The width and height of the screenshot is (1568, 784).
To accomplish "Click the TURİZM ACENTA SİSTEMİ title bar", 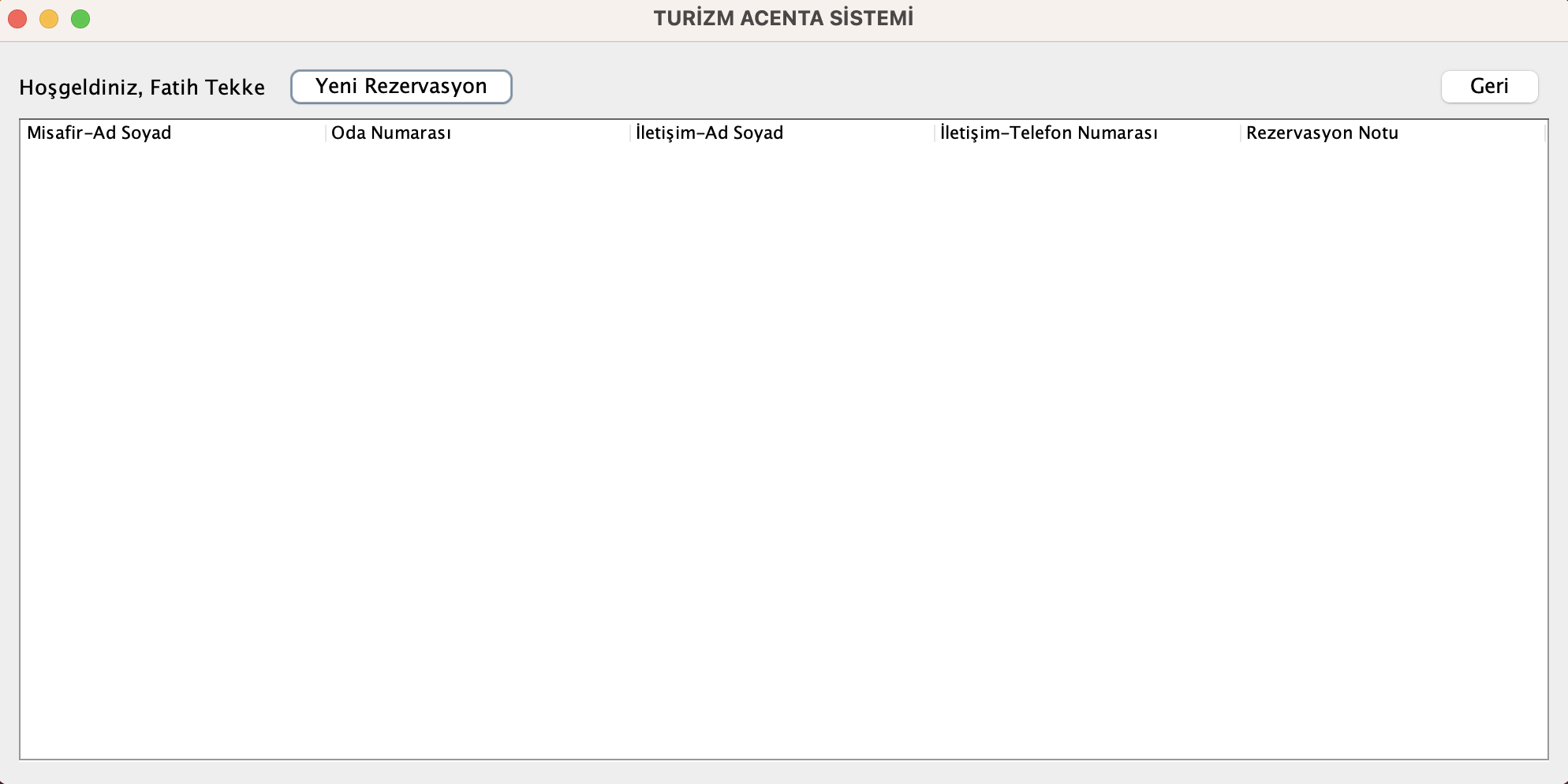I will pos(783,17).
